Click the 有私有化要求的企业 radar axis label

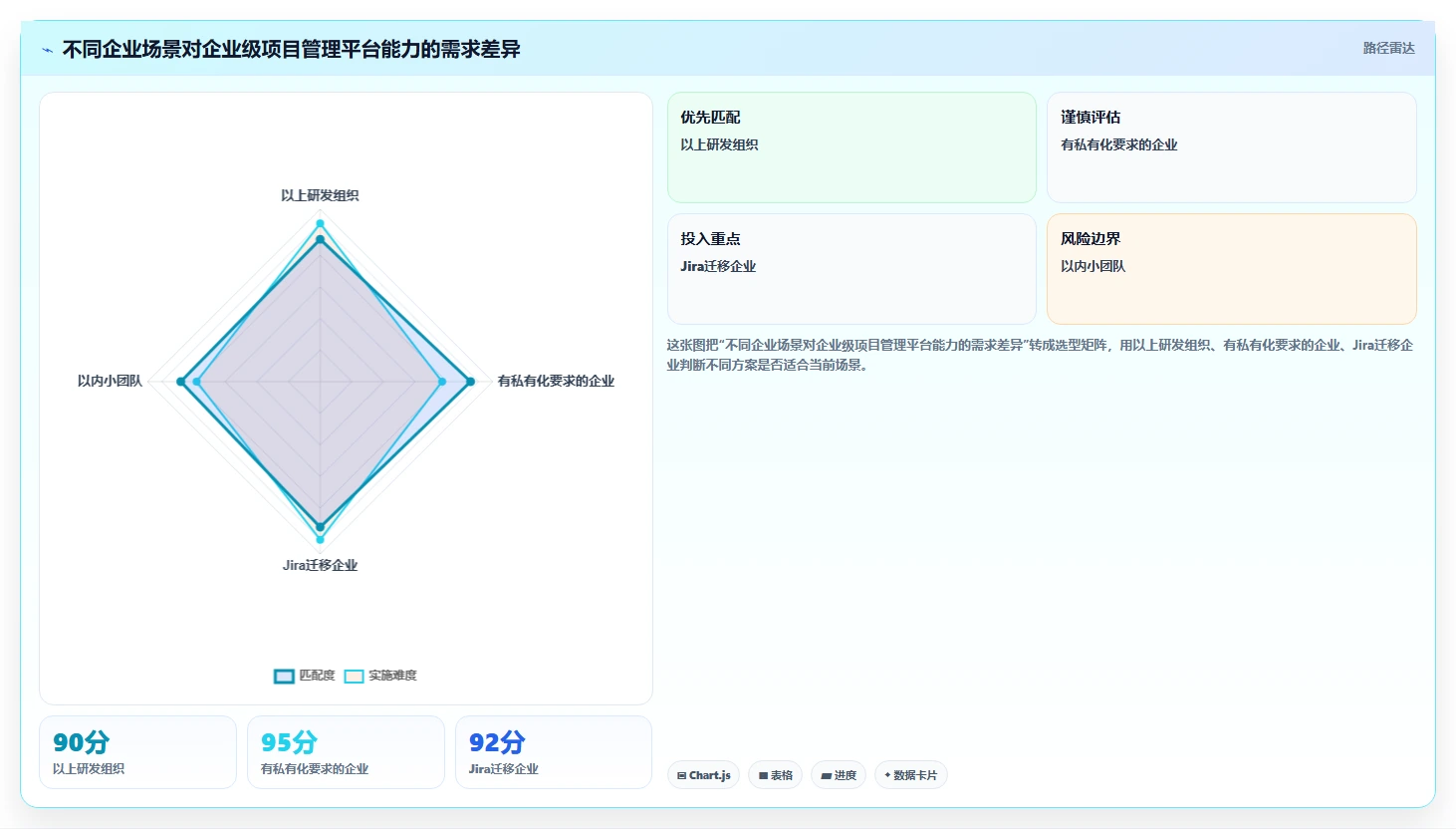[x=556, y=381]
